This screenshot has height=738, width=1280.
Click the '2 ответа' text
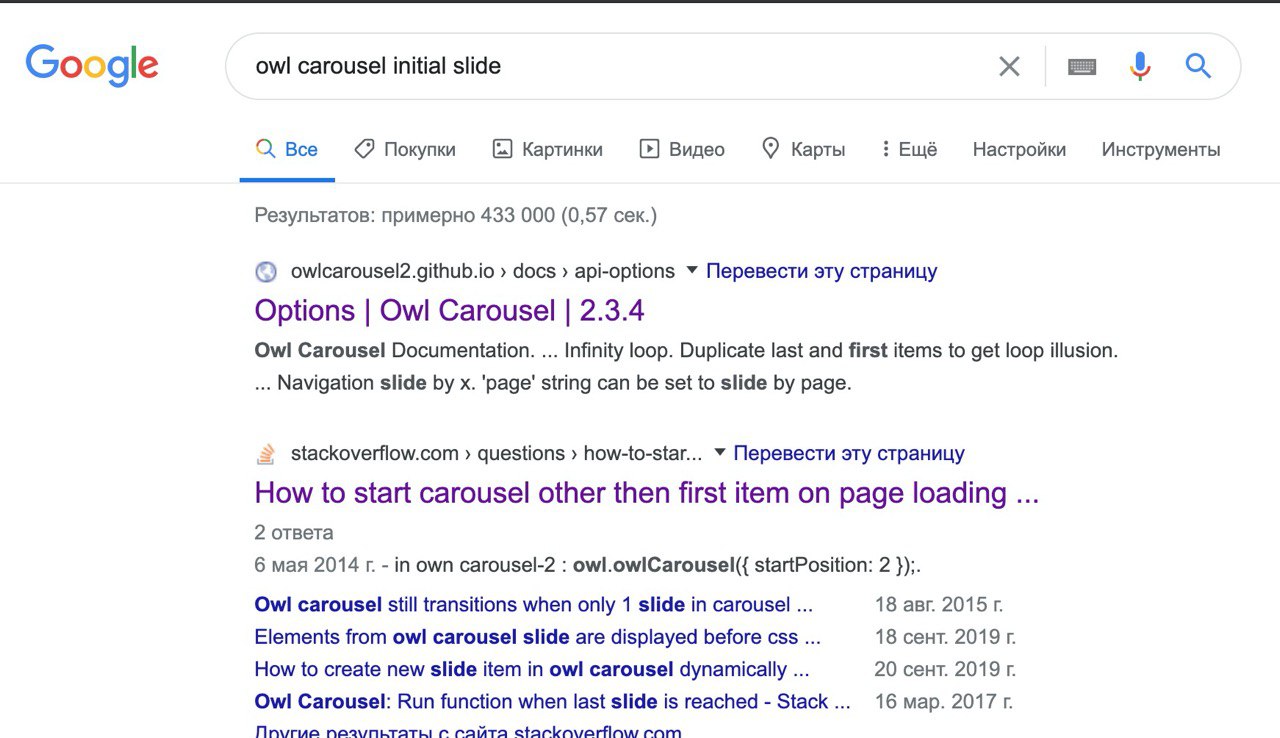click(x=294, y=532)
